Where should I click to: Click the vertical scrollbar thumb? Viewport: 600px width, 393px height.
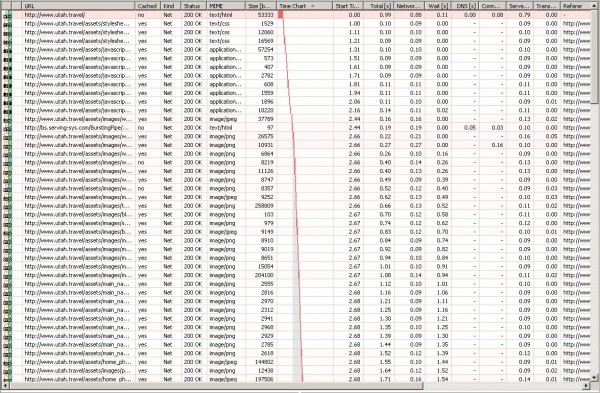click(x=595, y=56)
